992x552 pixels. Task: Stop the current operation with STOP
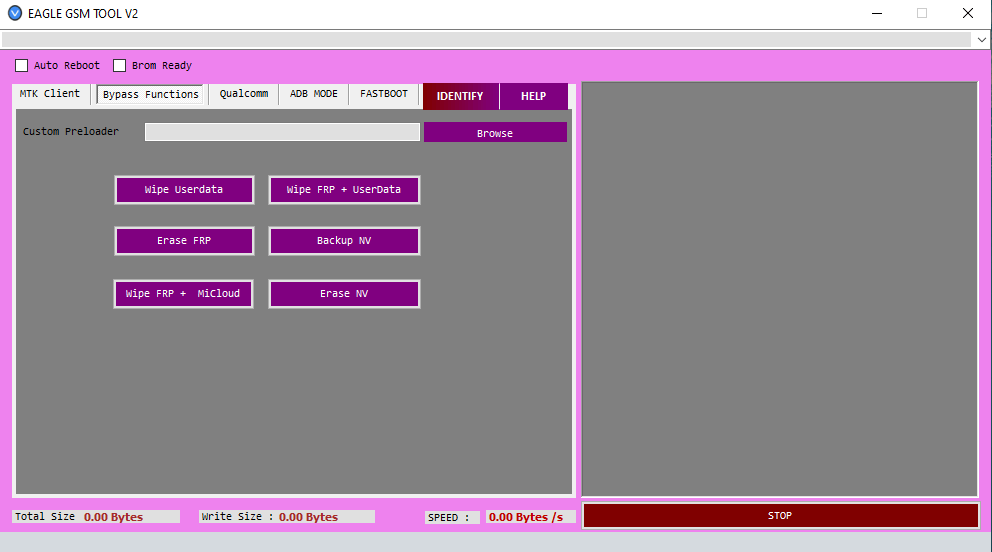click(780, 515)
